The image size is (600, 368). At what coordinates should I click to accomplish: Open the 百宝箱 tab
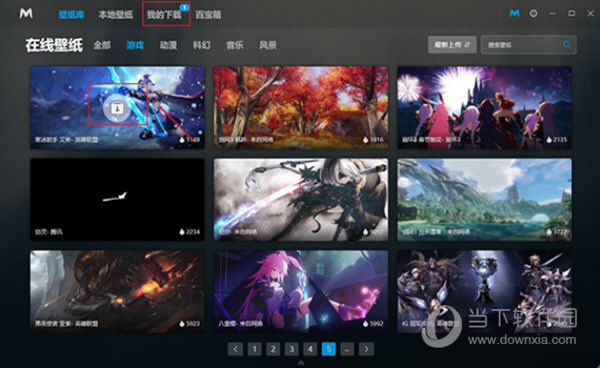[x=208, y=15]
